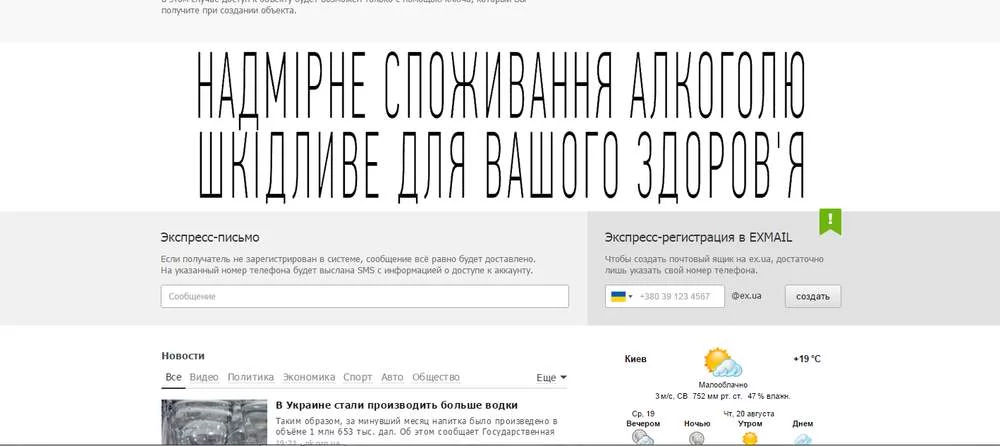Click the Киев city label in weather
The width and height of the screenshot is (1000, 446).
(x=635, y=359)
